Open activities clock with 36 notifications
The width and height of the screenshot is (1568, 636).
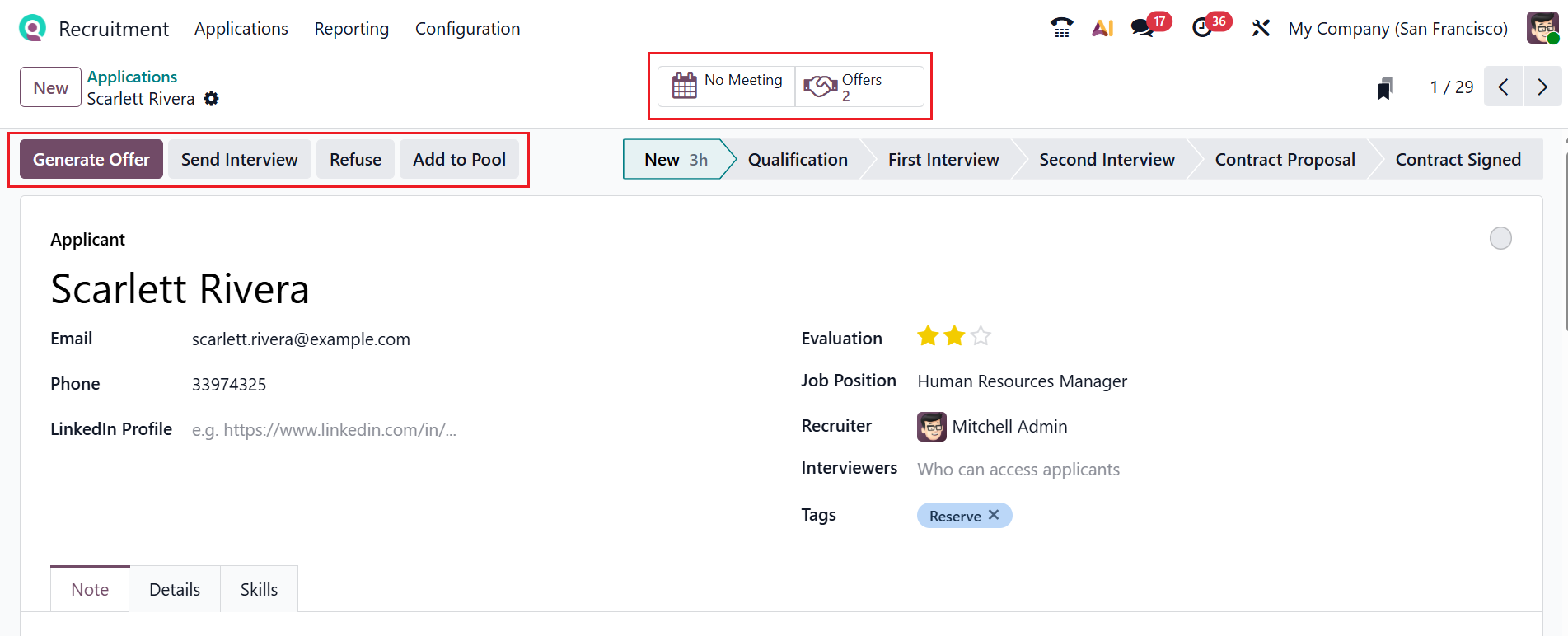(1203, 28)
